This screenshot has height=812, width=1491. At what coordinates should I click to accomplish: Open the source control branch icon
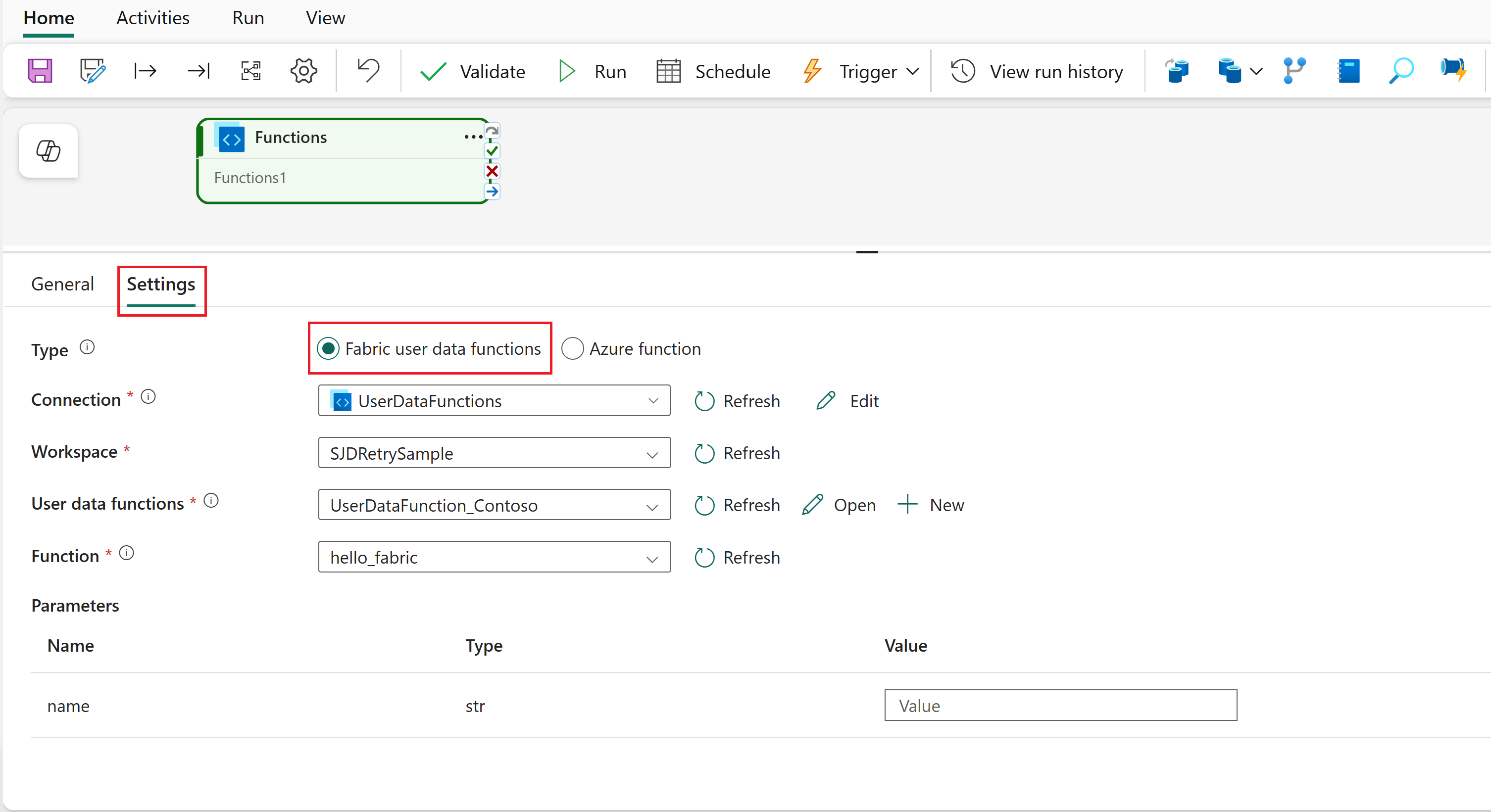1294,71
